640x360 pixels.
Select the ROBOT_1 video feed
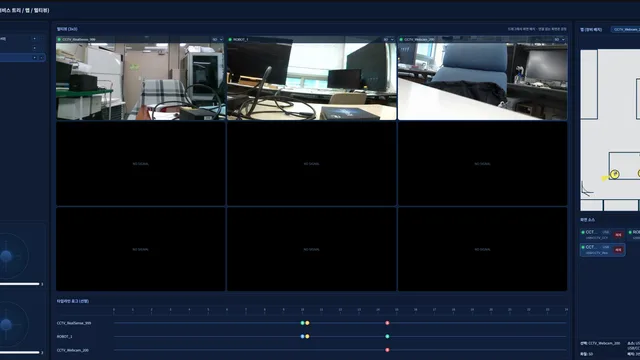tap(311, 78)
